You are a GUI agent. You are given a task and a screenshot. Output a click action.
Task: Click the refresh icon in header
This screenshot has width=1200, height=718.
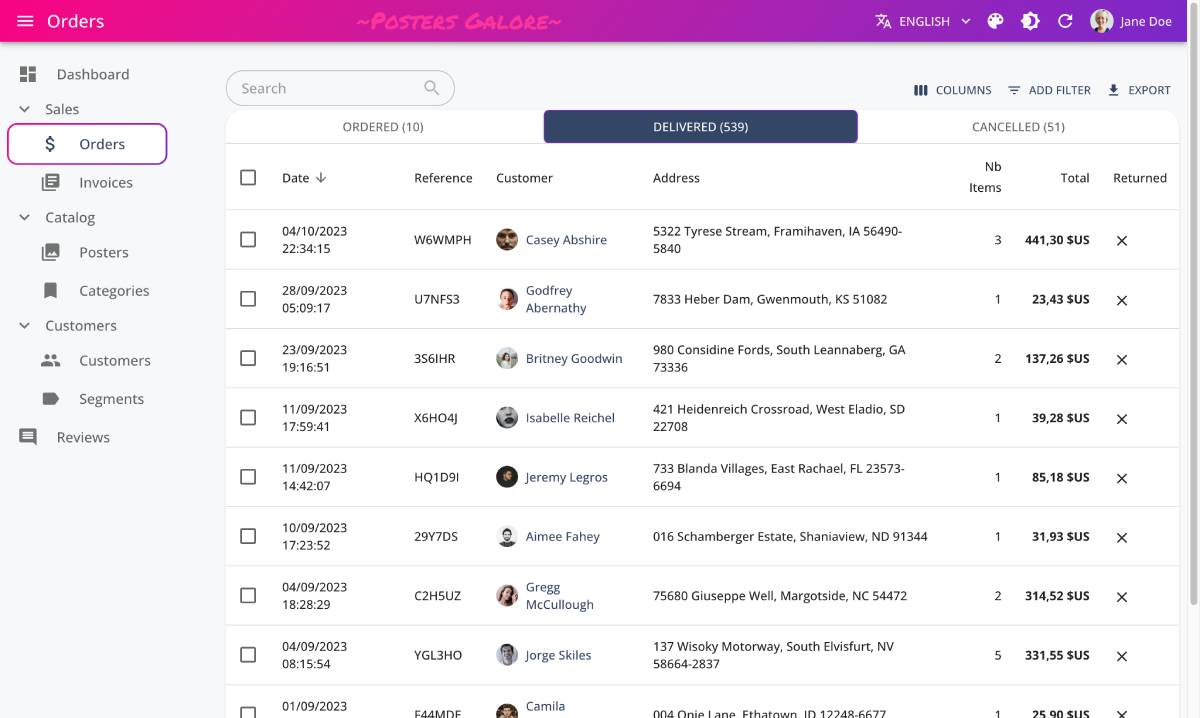tap(1065, 21)
